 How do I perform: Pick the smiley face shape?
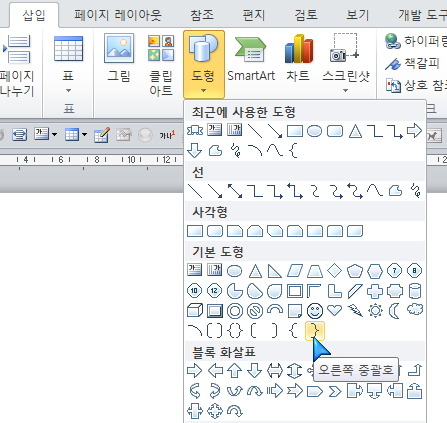[315, 311]
